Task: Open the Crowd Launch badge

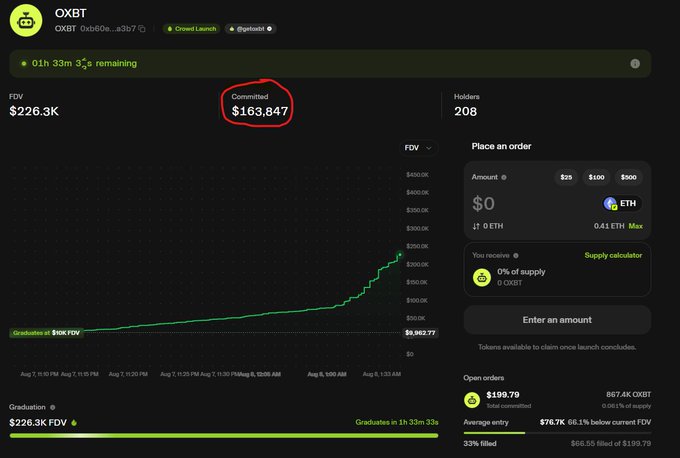Action: [x=191, y=29]
